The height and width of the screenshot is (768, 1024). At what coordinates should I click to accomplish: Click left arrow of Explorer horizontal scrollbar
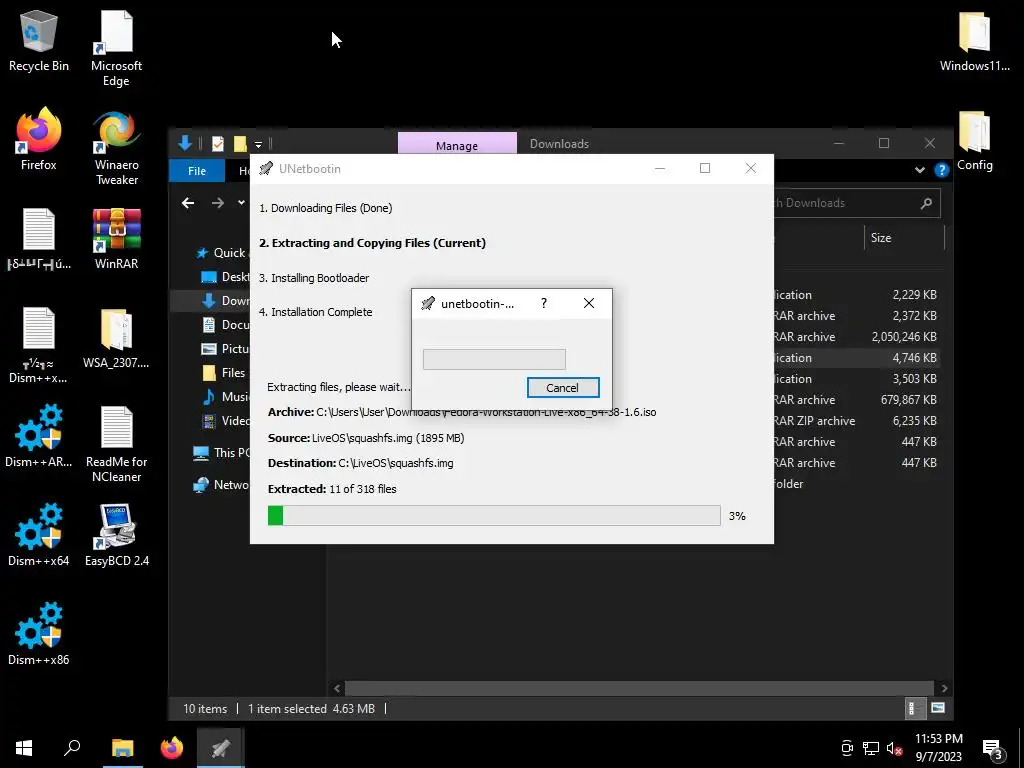coord(337,688)
